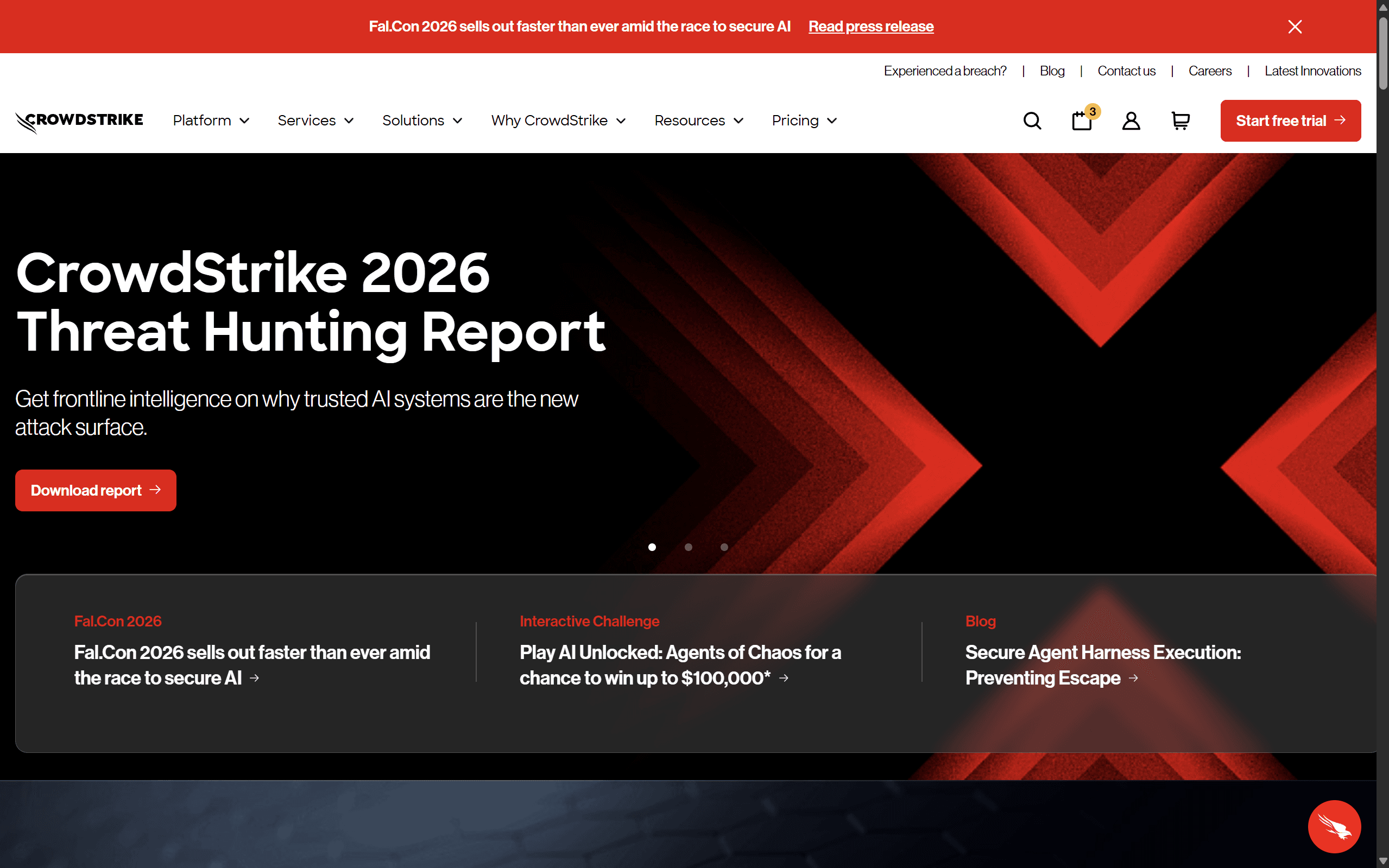Visit the Blog link in top bar
This screenshot has width=1389, height=868.
tap(1051, 71)
